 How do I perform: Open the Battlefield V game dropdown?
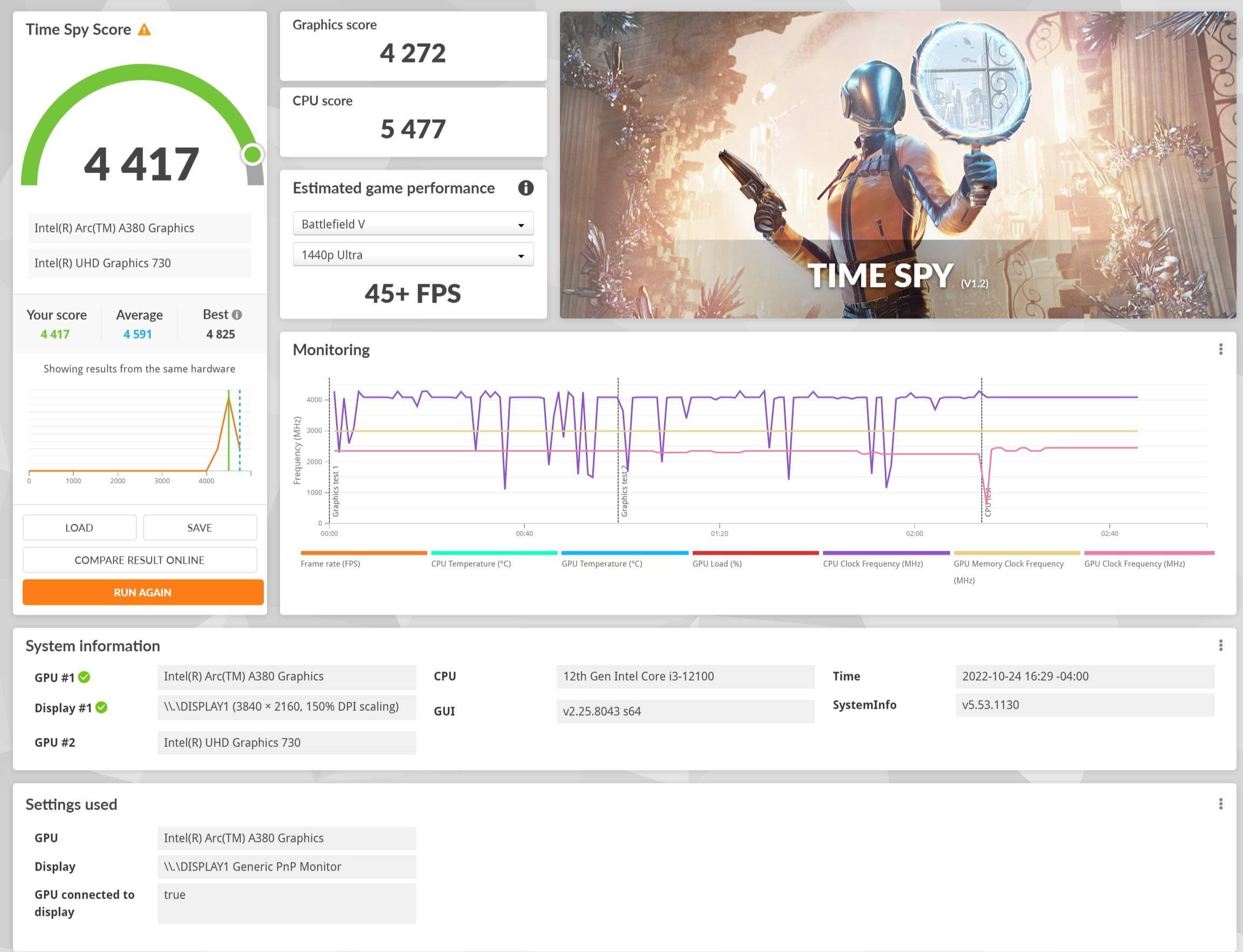[x=413, y=224]
